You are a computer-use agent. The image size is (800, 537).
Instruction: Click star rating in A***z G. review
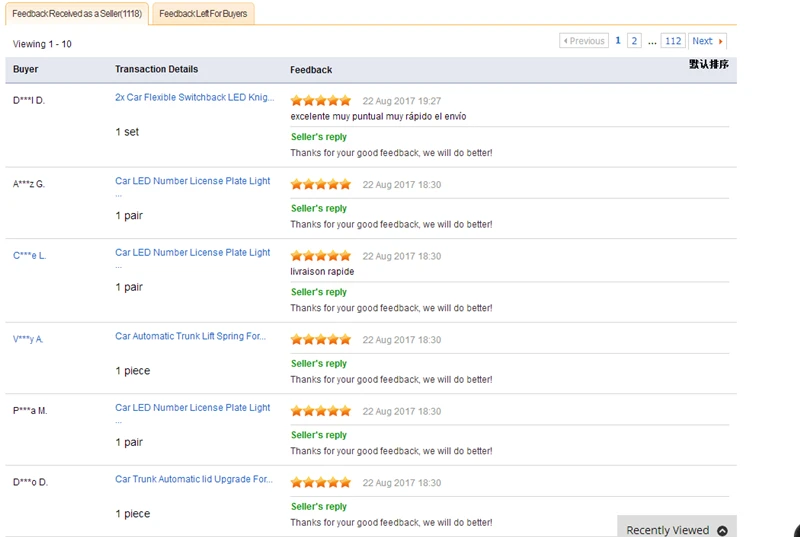pyautogui.click(x=321, y=184)
